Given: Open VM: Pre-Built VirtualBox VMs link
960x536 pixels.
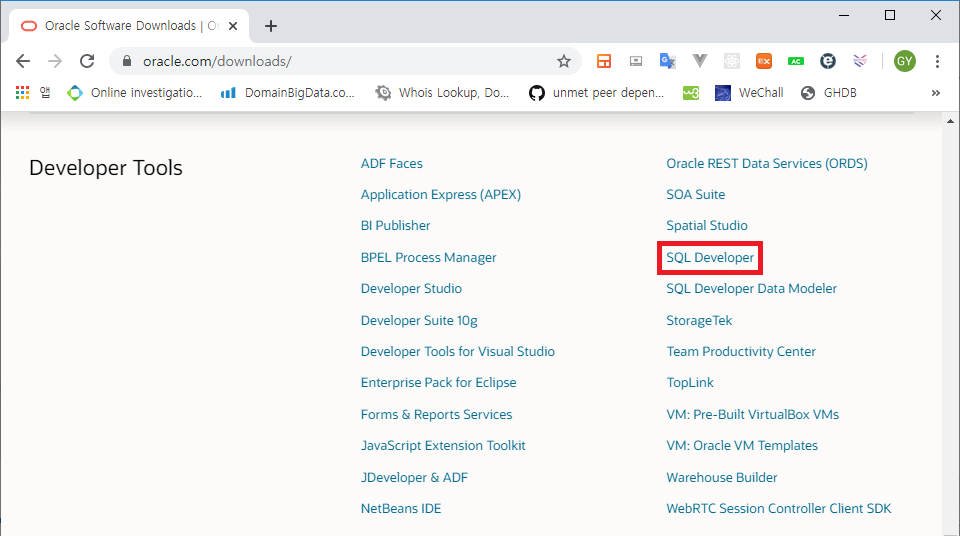Looking at the screenshot, I should pyautogui.click(x=752, y=415).
